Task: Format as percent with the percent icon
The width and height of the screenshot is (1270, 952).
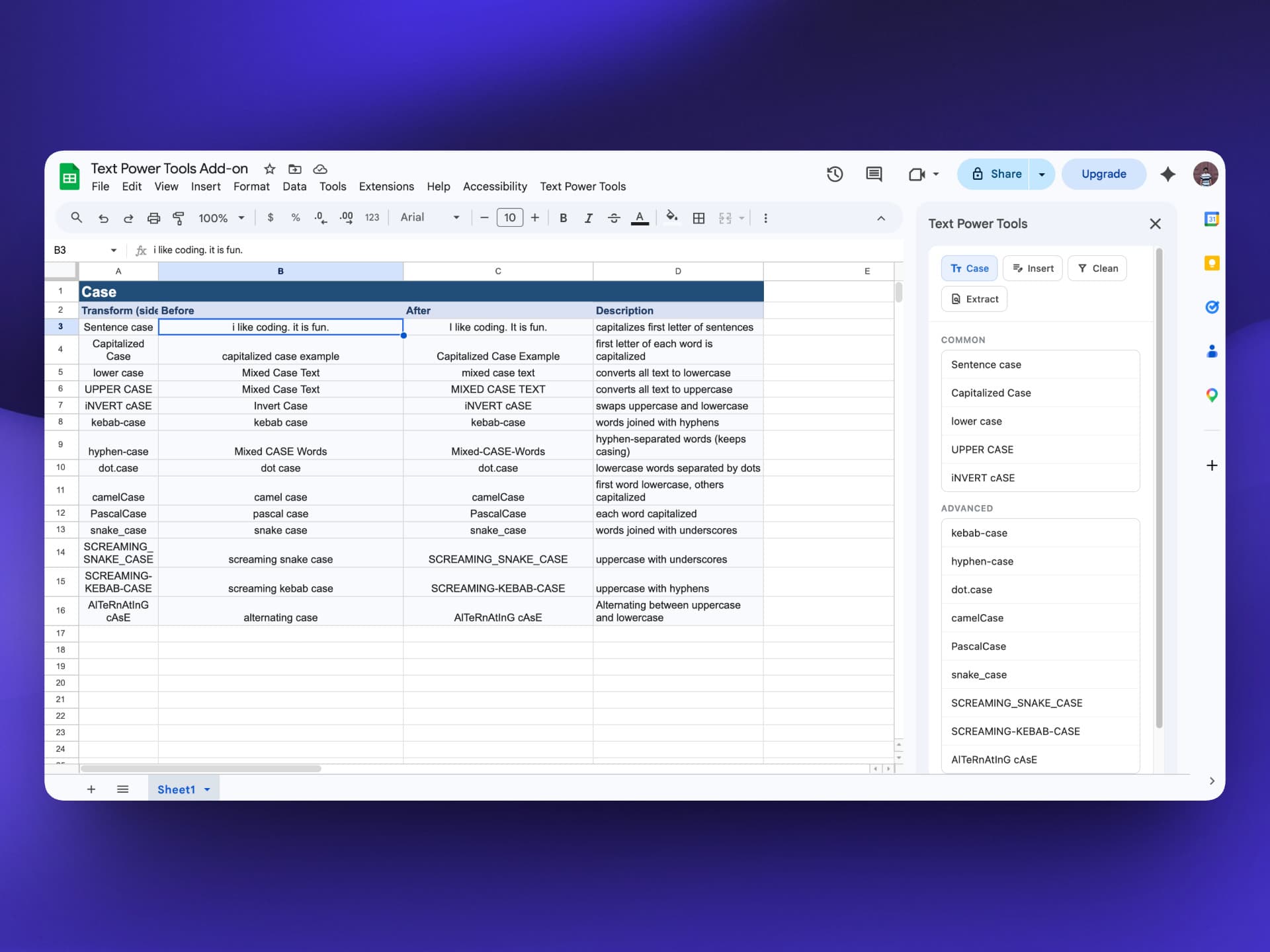Action: click(296, 218)
